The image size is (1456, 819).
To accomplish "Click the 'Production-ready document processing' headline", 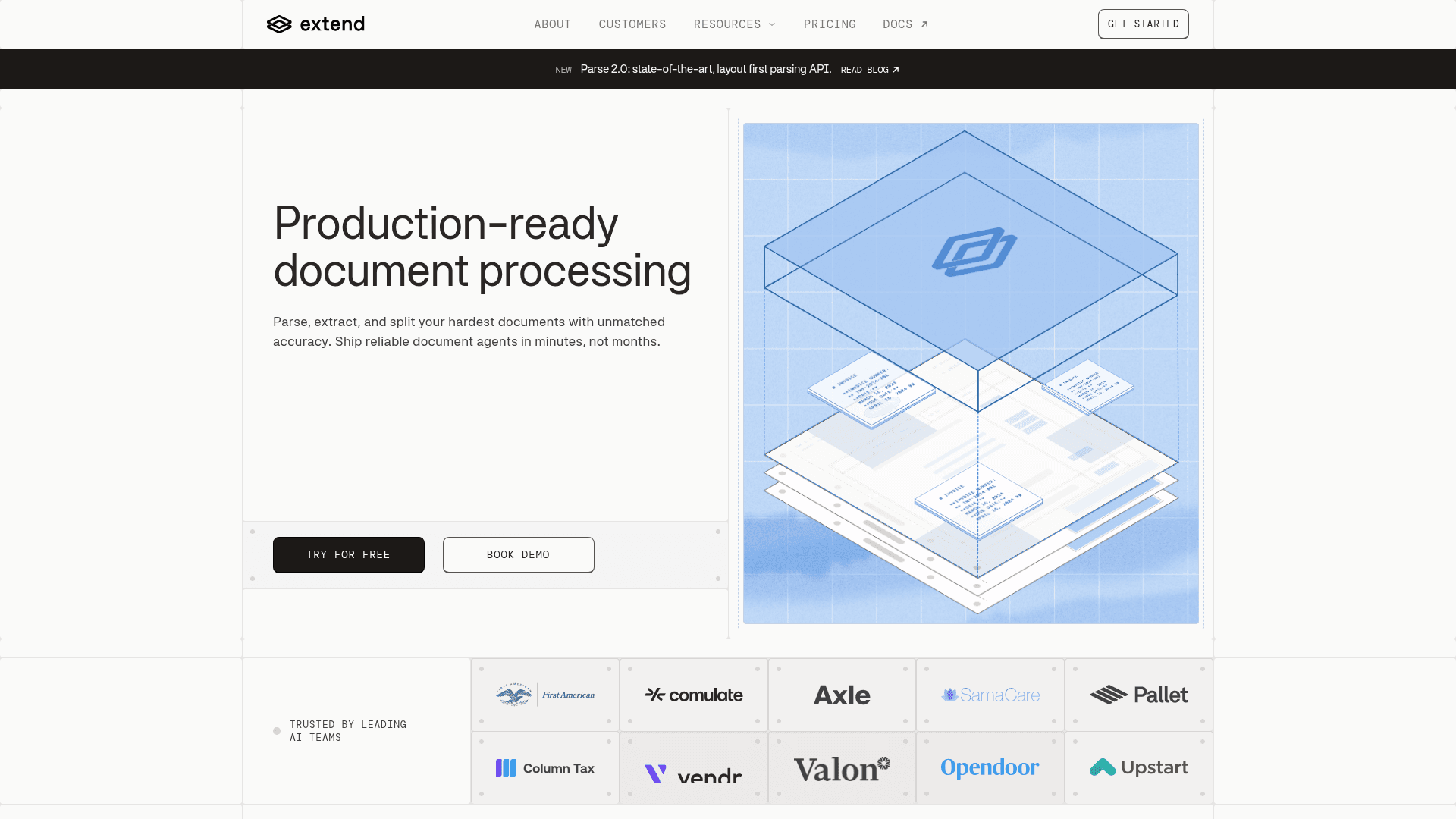I will (482, 247).
